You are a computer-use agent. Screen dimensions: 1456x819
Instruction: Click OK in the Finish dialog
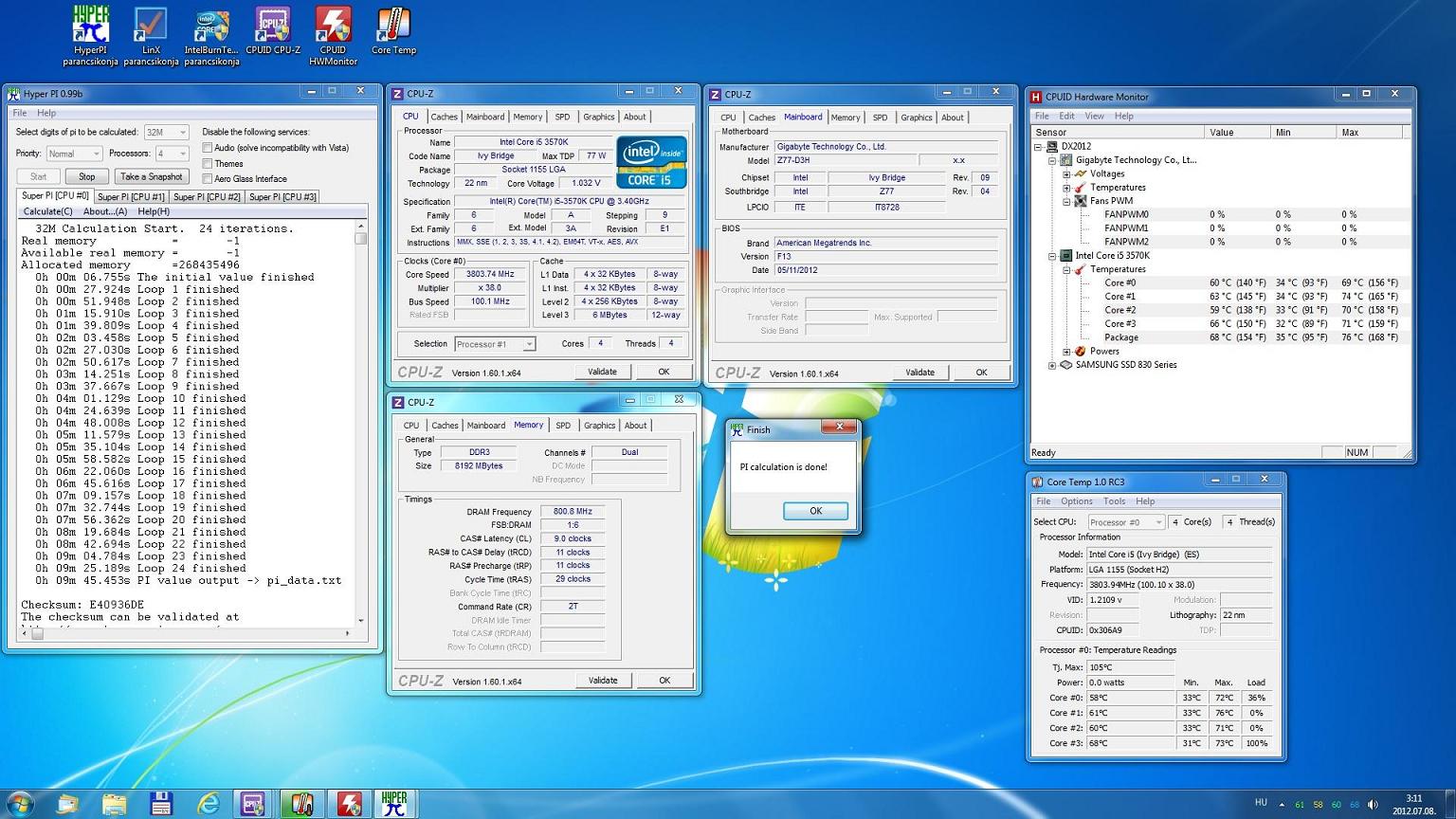click(815, 511)
